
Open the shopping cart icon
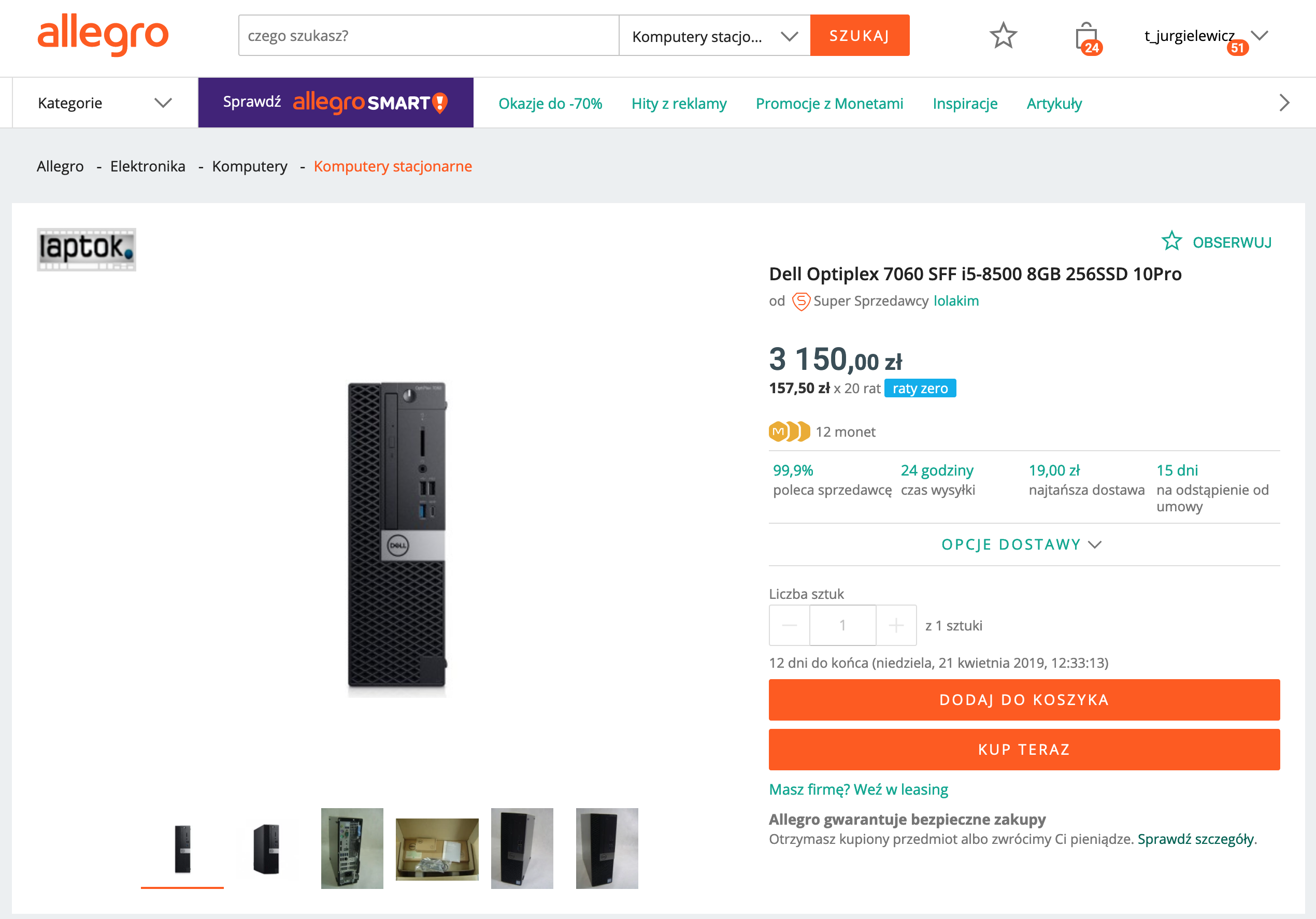pos(1086,37)
